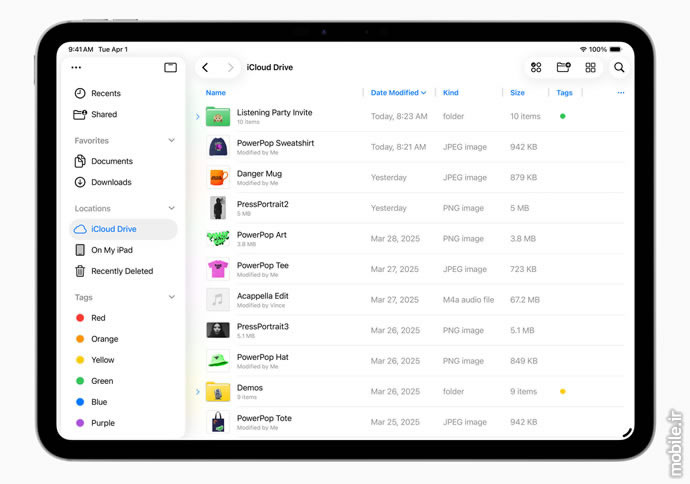Collapse the Locations section chevron
The width and height of the screenshot is (690, 484).
pyautogui.click(x=172, y=208)
